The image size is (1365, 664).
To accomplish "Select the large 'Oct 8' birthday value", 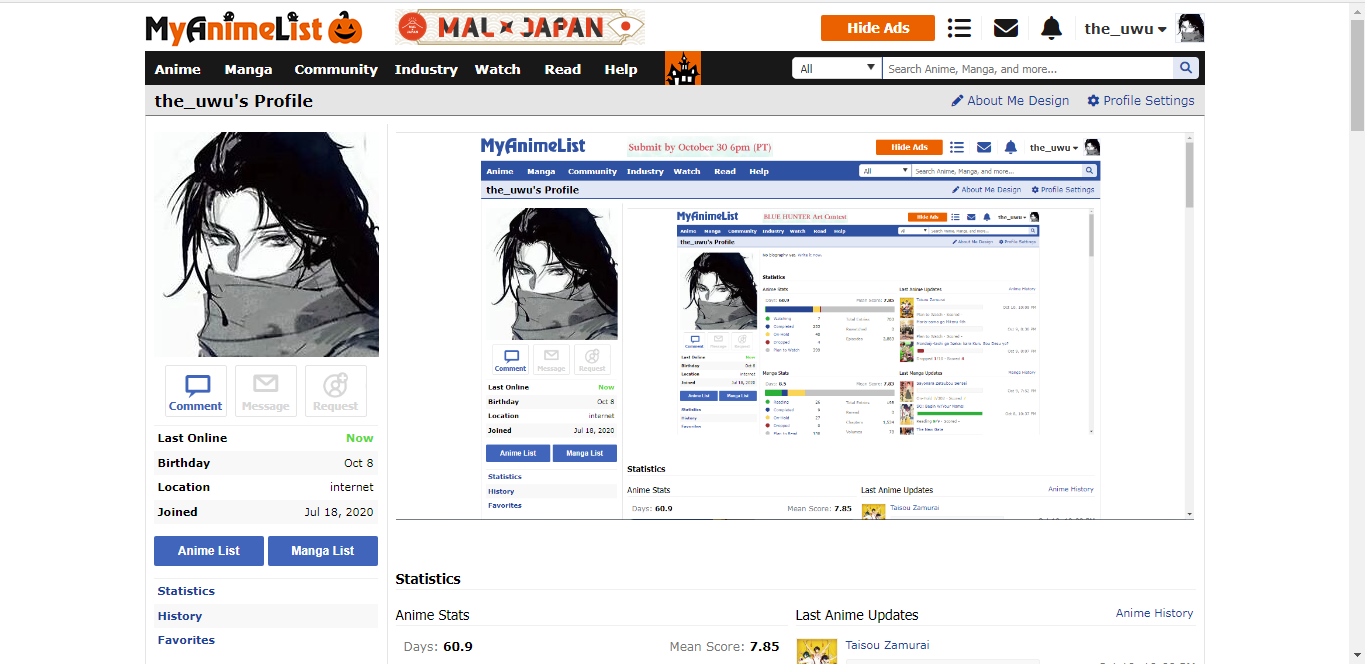I will pos(359,463).
